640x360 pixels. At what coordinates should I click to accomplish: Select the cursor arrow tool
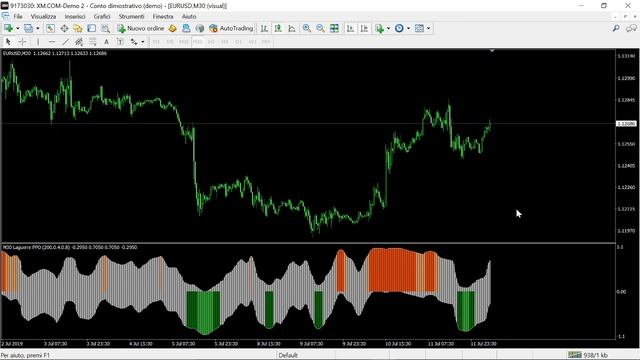(x=8, y=42)
